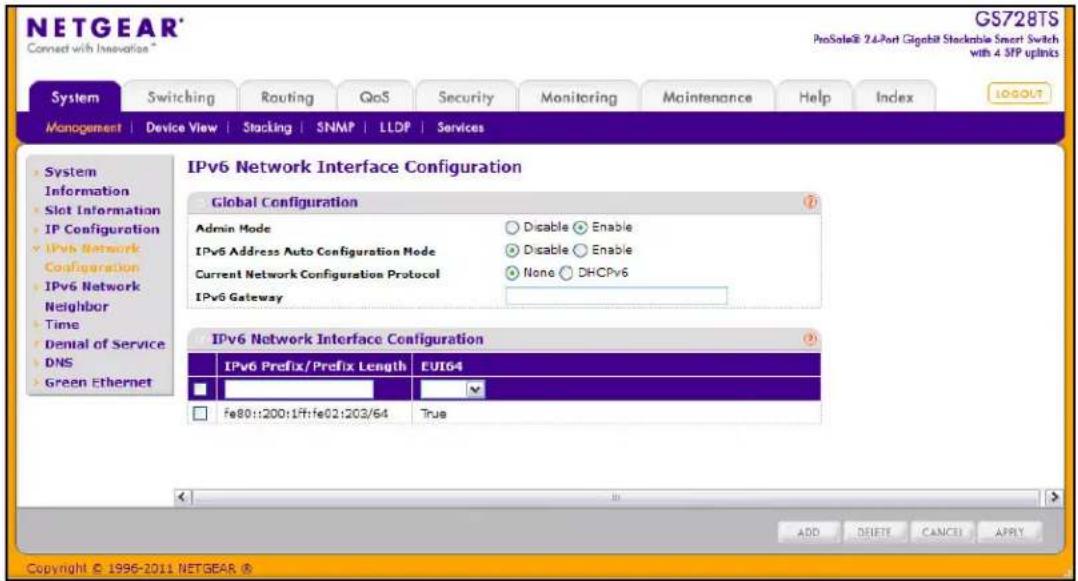1078x581 pixels.
Task: Click the LOGOUT button
Action: 1020,94
